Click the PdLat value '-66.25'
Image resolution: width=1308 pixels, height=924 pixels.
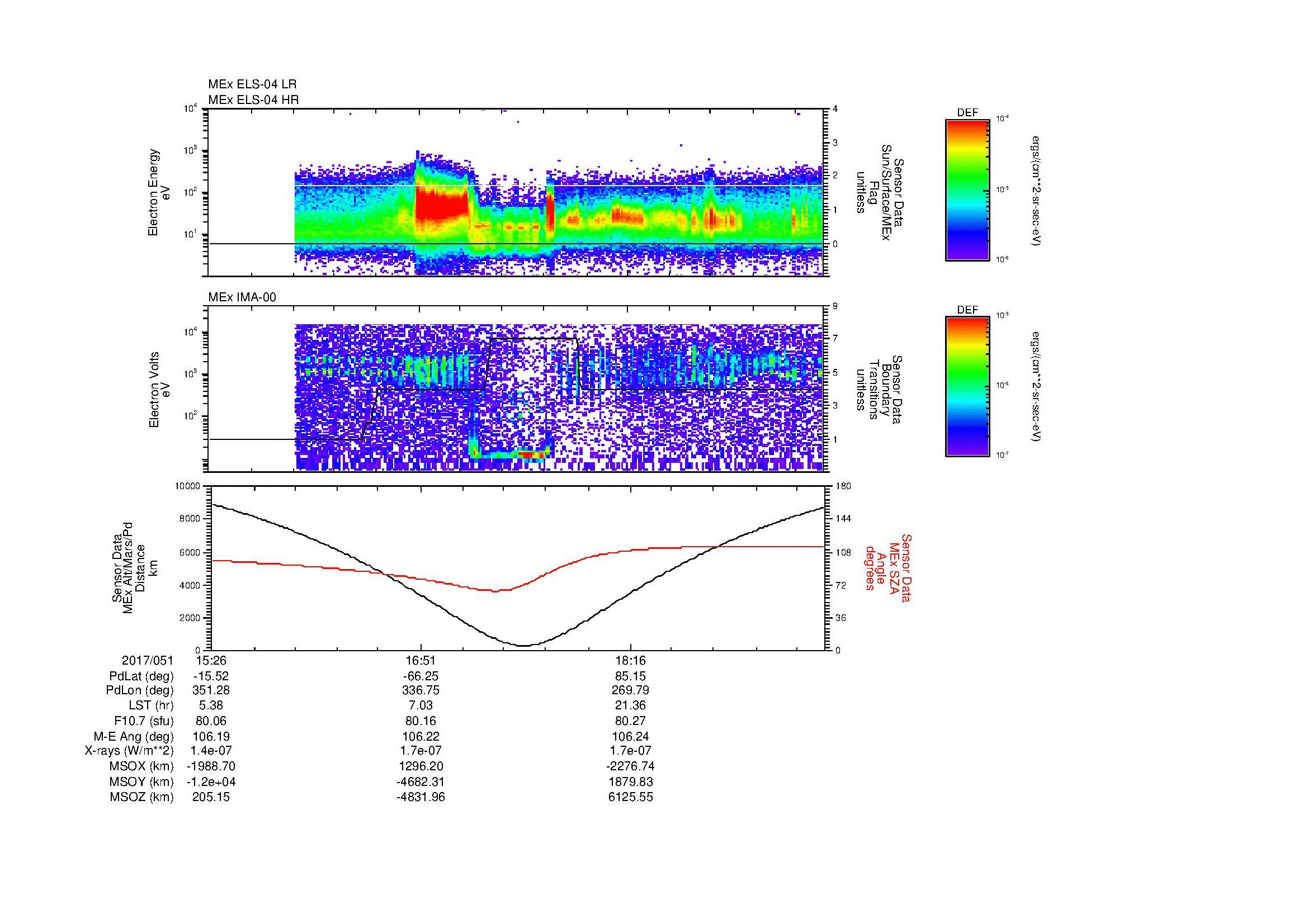(x=421, y=676)
